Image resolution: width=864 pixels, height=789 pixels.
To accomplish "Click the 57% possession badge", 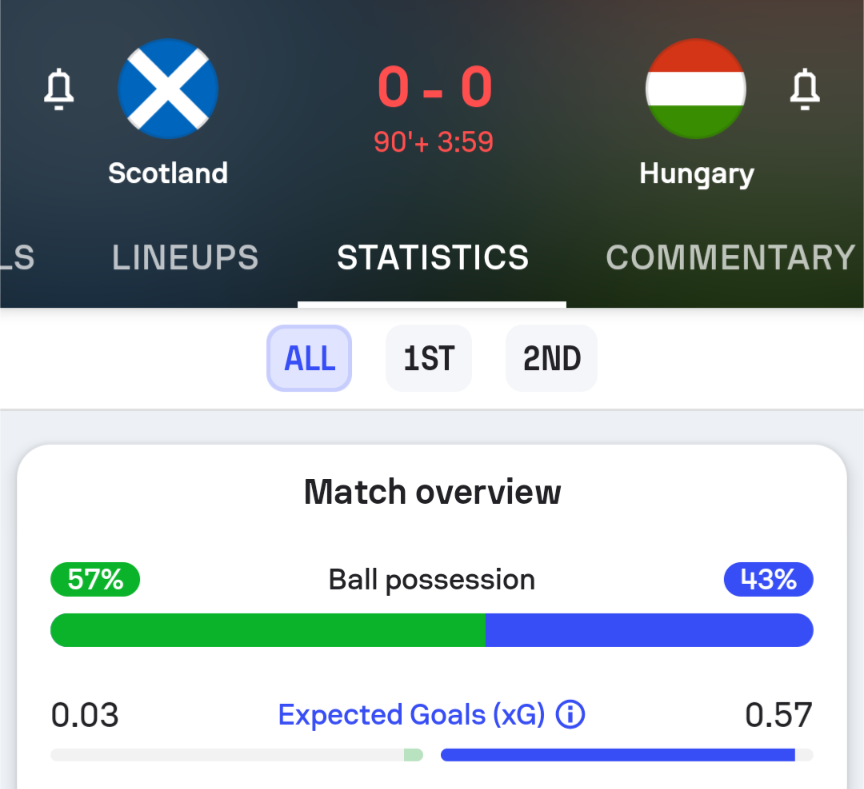I will pyautogui.click(x=95, y=579).
